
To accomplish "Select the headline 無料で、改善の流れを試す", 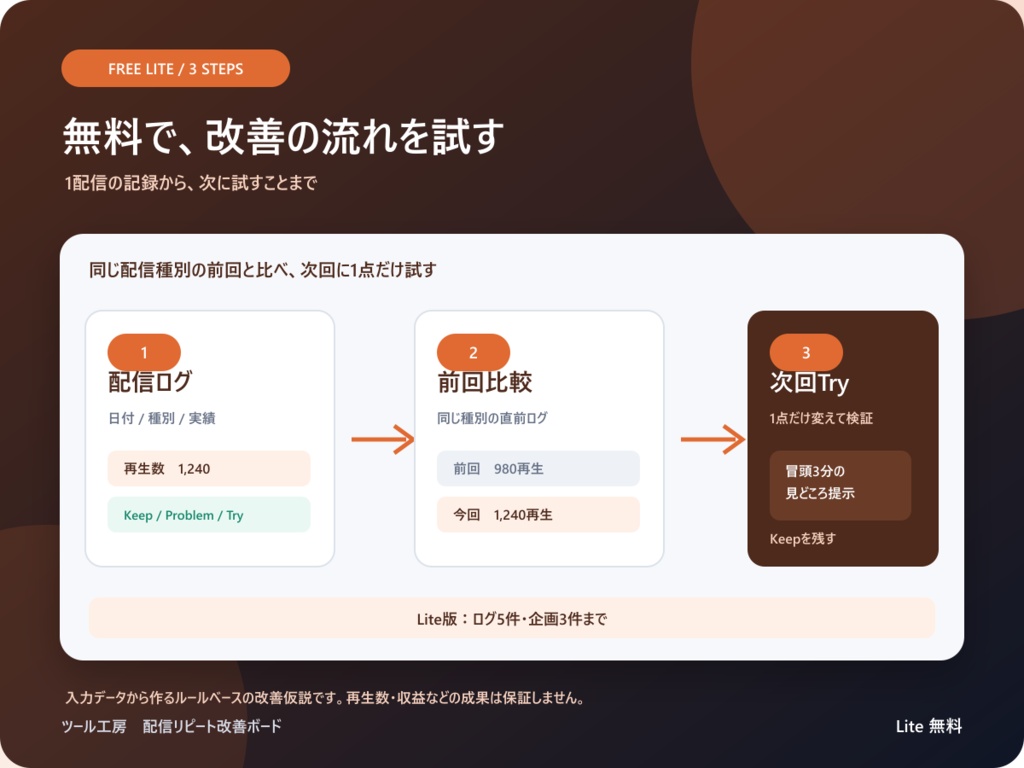I will pos(283,136).
